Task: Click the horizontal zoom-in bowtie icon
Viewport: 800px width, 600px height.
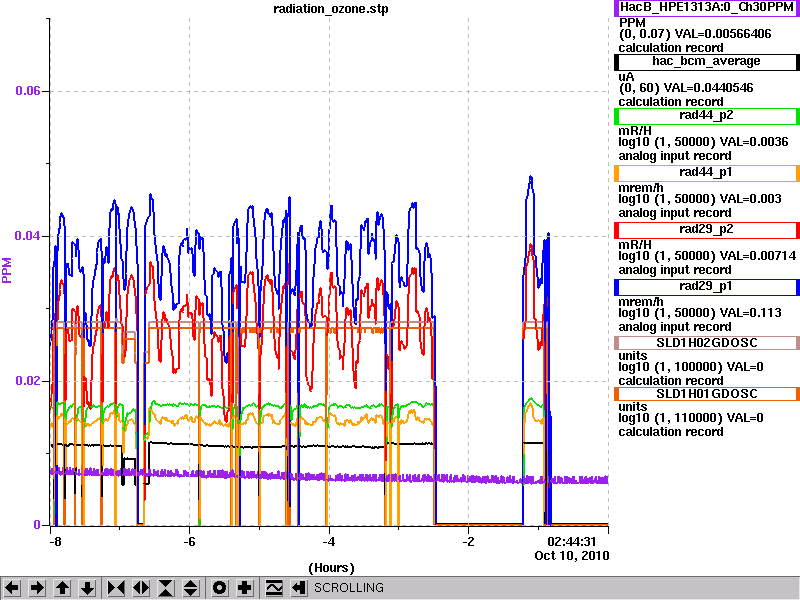Action: point(116,588)
